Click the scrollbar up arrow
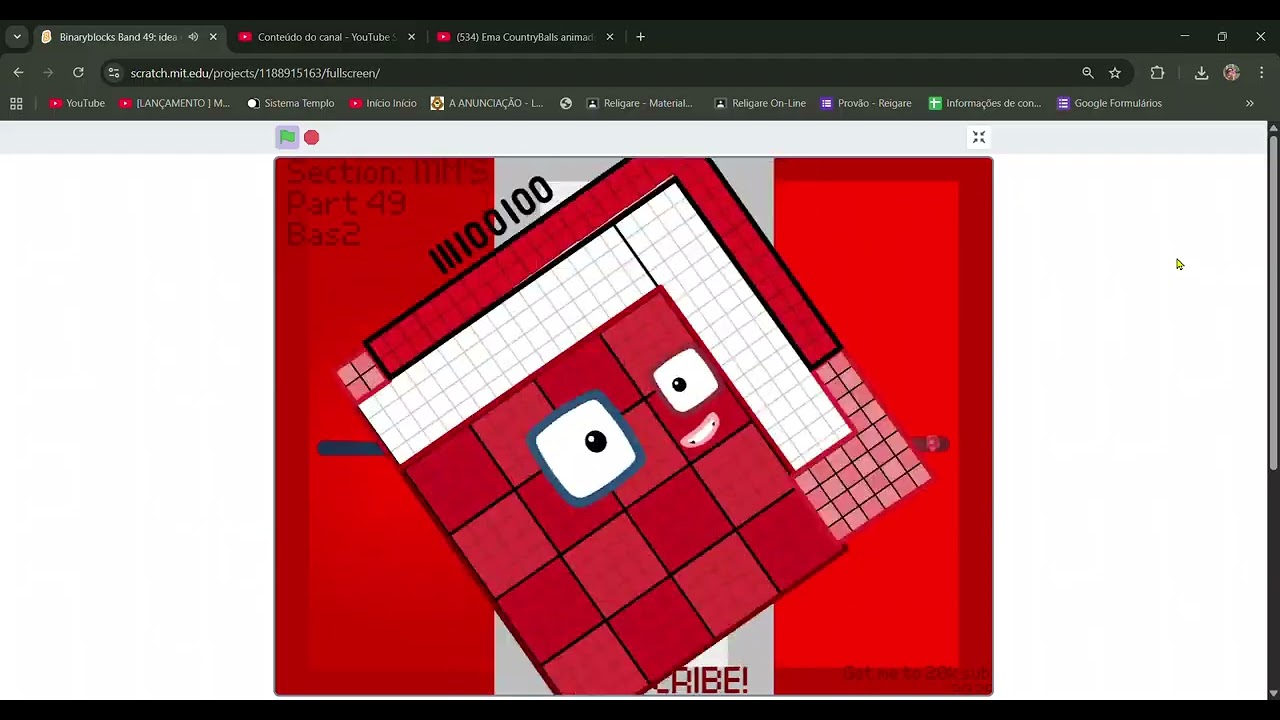1280x720 pixels. (x=1273, y=127)
